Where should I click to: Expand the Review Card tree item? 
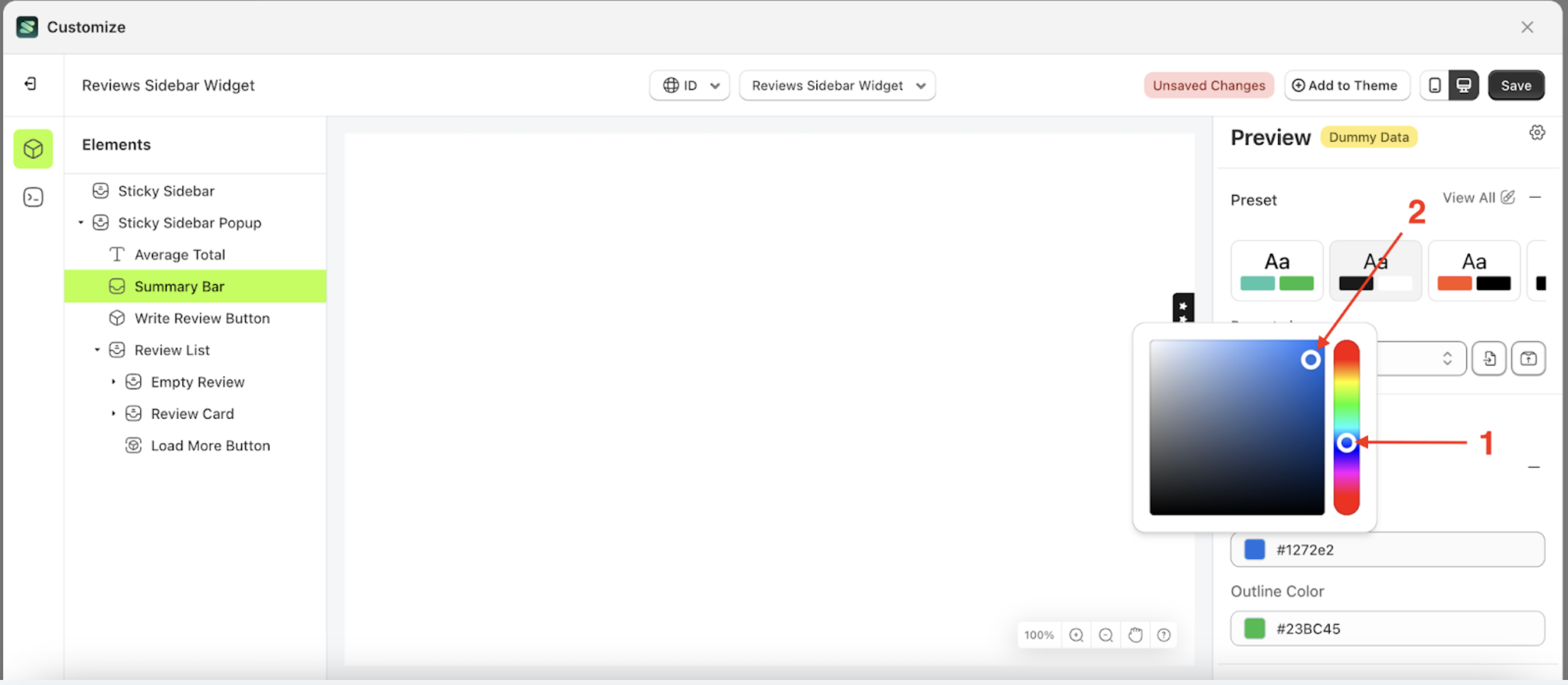(x=114, y=413)
